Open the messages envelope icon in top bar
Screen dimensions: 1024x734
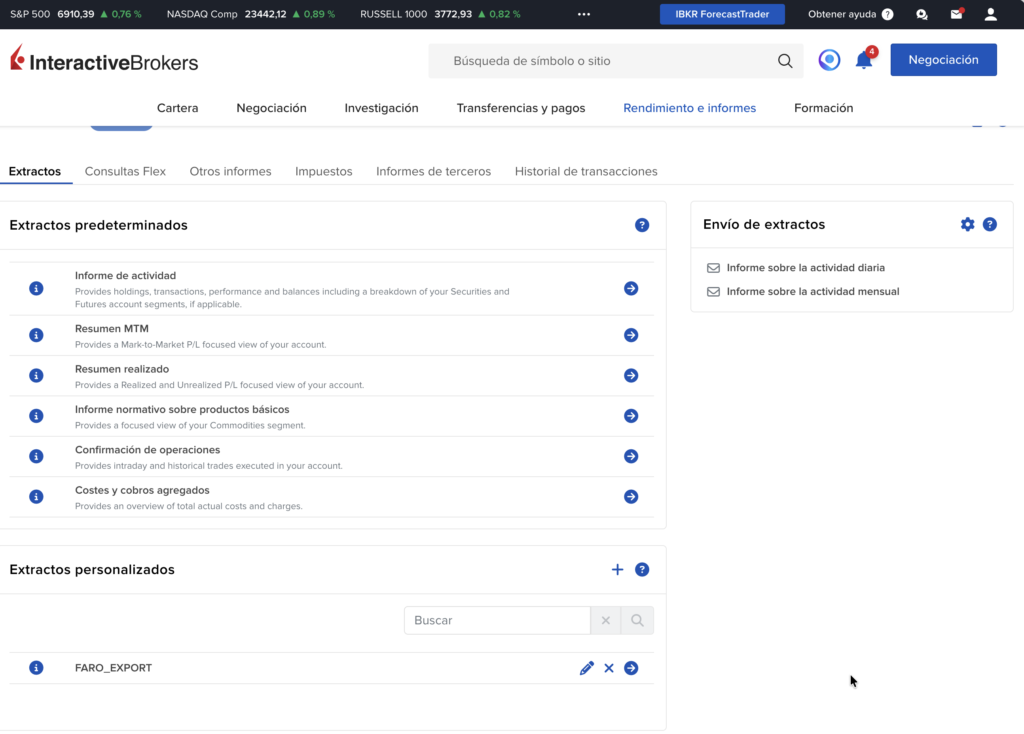(955, 13)
